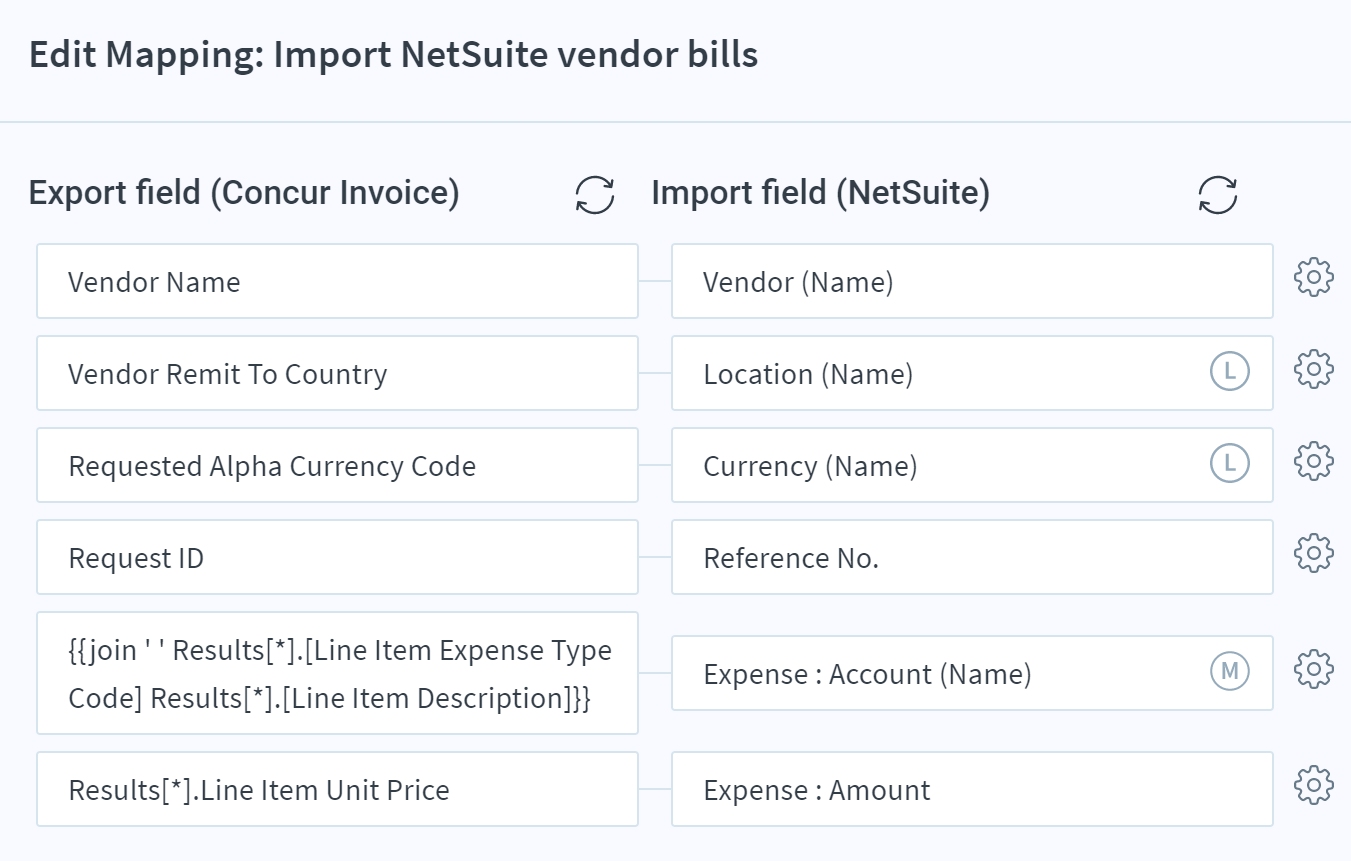Select the Currency (Name) import field
The width and height of the screenshot is (1351, 861).
(x=972, y=465)
